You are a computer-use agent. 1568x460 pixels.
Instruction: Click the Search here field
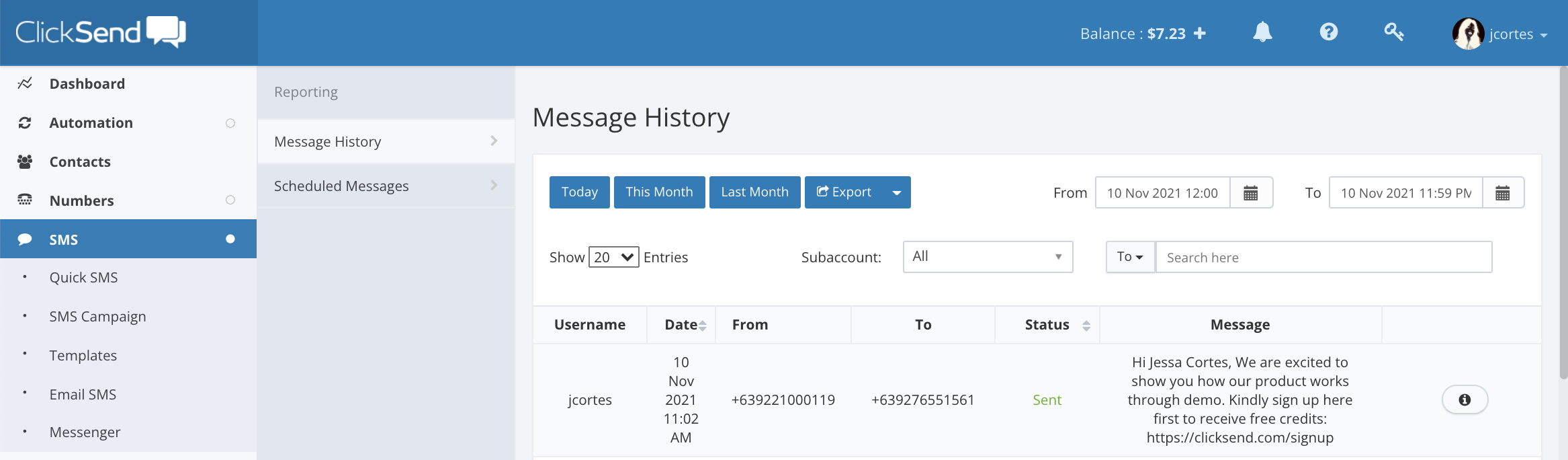pyautogui.click(x=1323, y=257)
